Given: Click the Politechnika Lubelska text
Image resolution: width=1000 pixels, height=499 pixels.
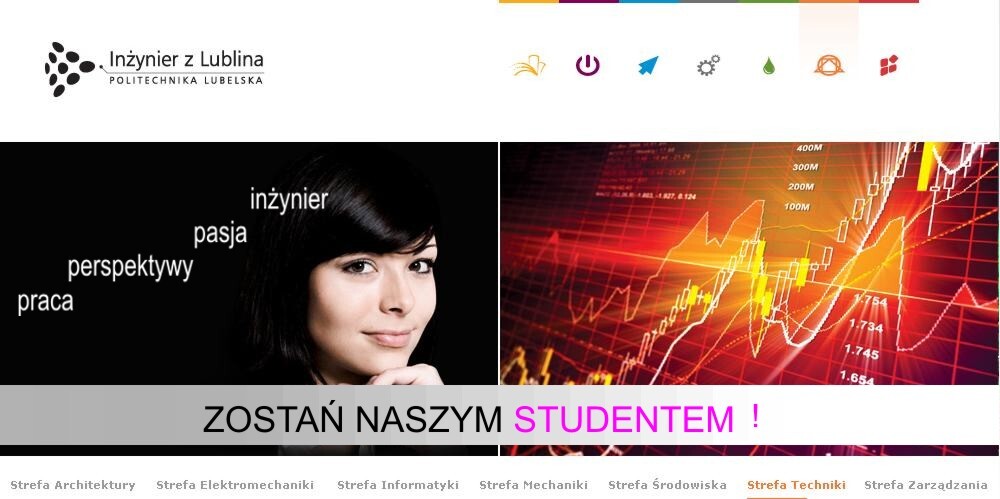Looking at the screenshot, I should pyautogui.click(x=186, y=81).
